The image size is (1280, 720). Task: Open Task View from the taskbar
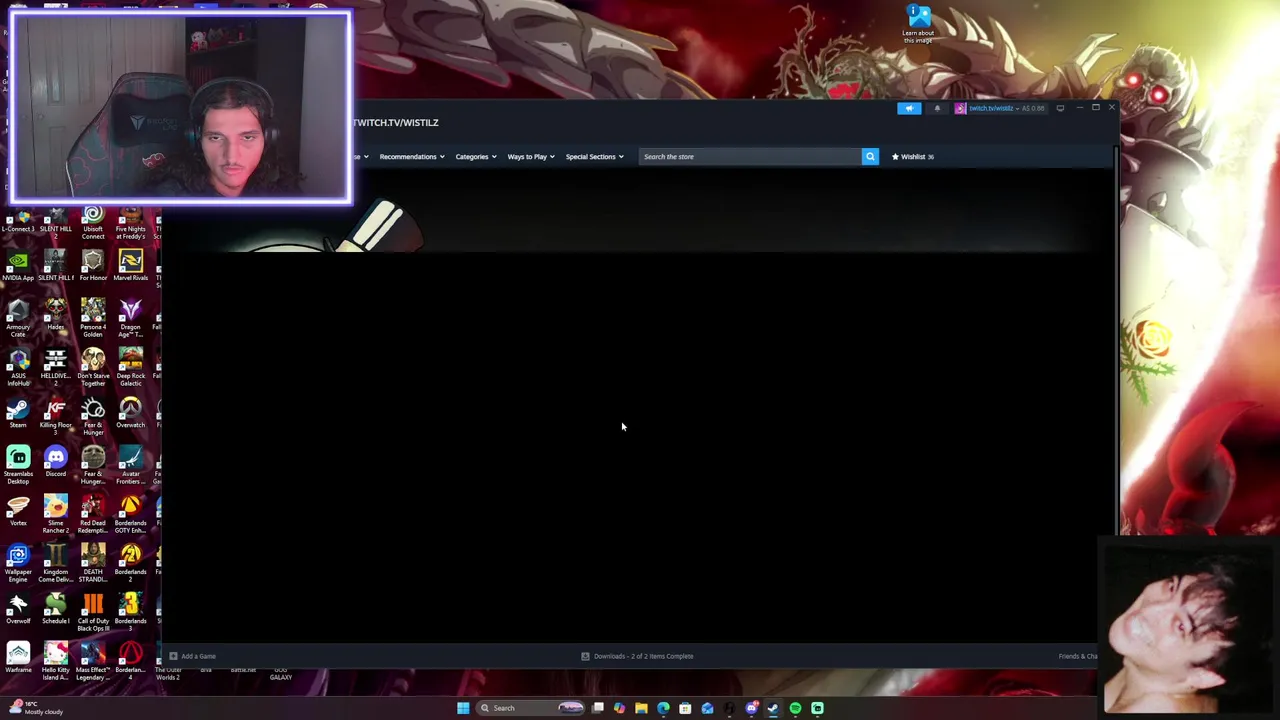(597, 708)
